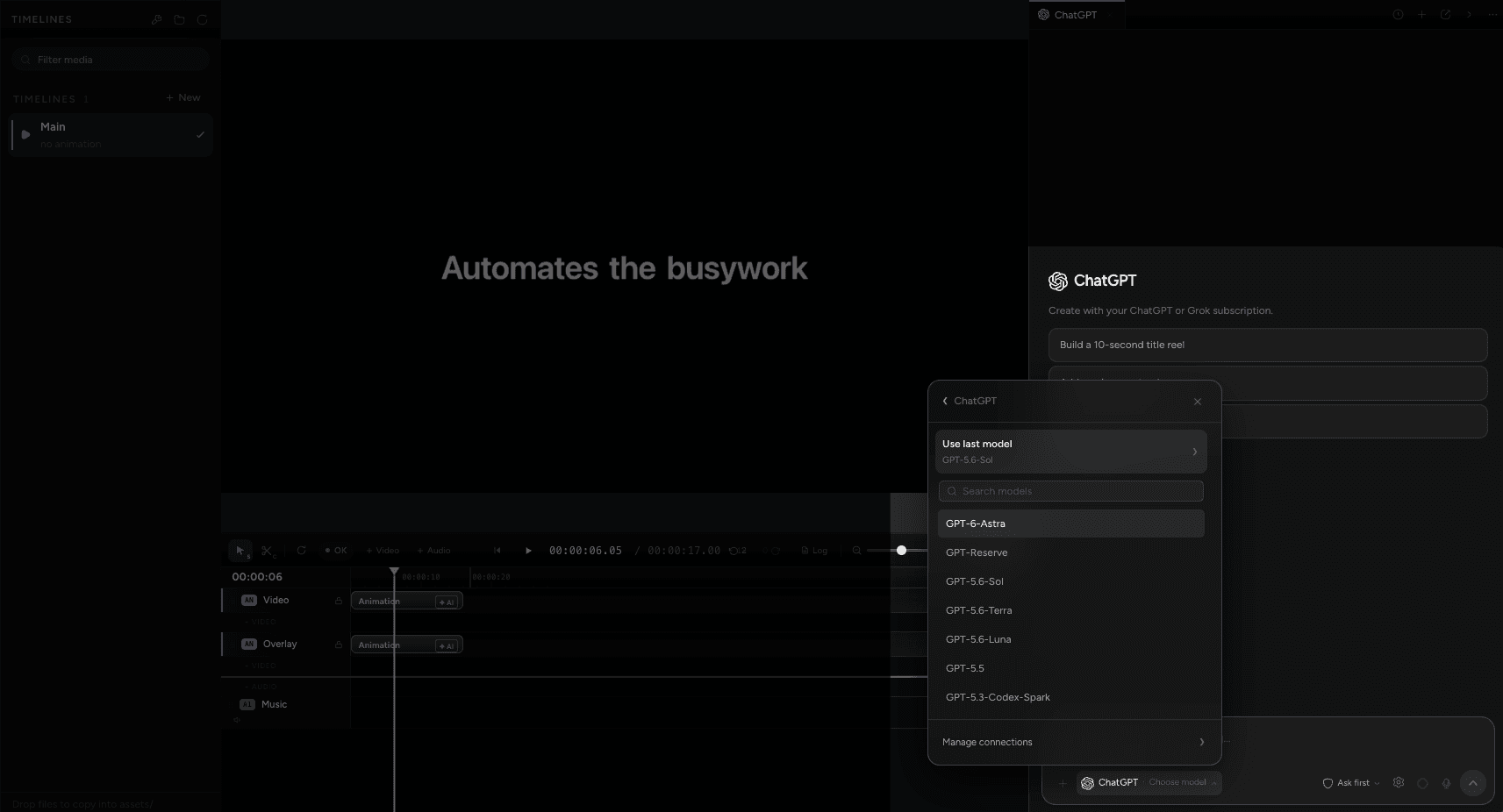The width and height of the screenshot is (1503, 812).
Task: Open the Log panel
Action: pos(814,551)
